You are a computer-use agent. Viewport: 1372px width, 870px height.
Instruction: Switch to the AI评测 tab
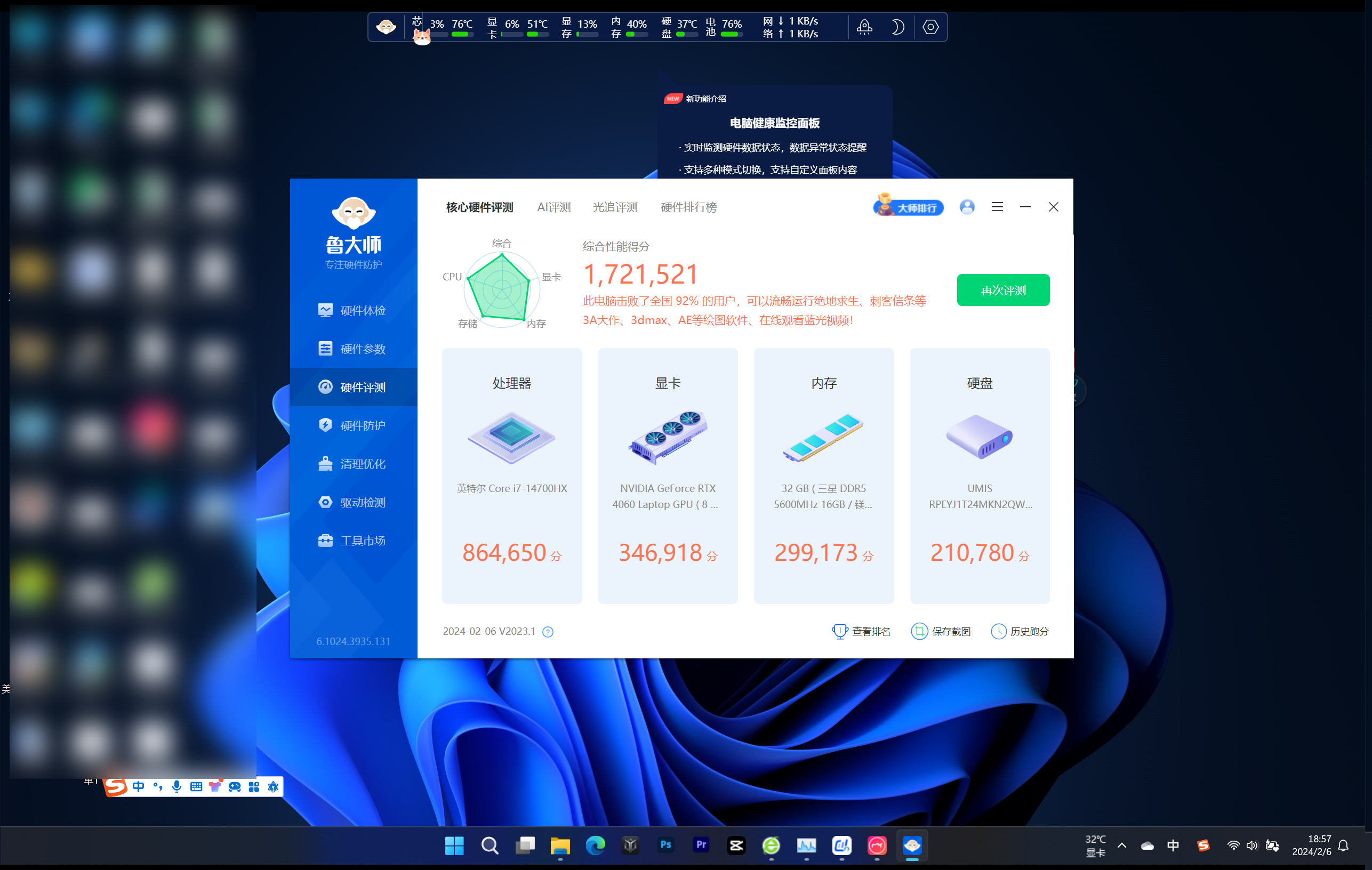click(x=553, y=207)
